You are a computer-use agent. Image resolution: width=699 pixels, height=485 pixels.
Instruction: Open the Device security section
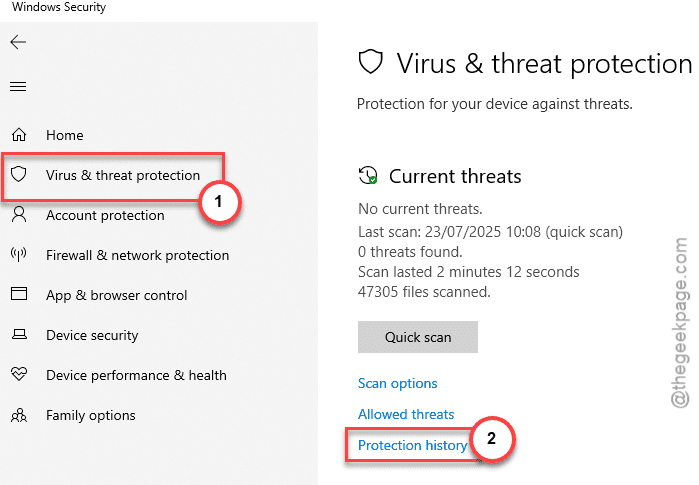click(x=92, y=335)
